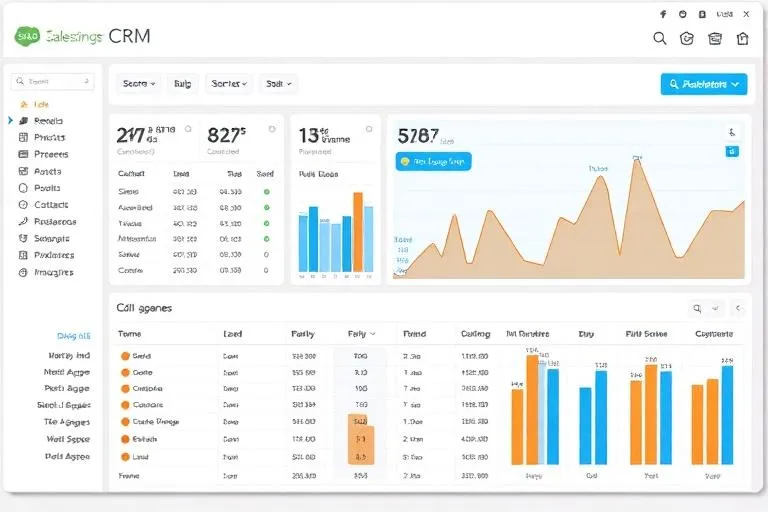Click the grid icon beside sidebar Pnortts
768x512 pixels.
tap(23, 137)
